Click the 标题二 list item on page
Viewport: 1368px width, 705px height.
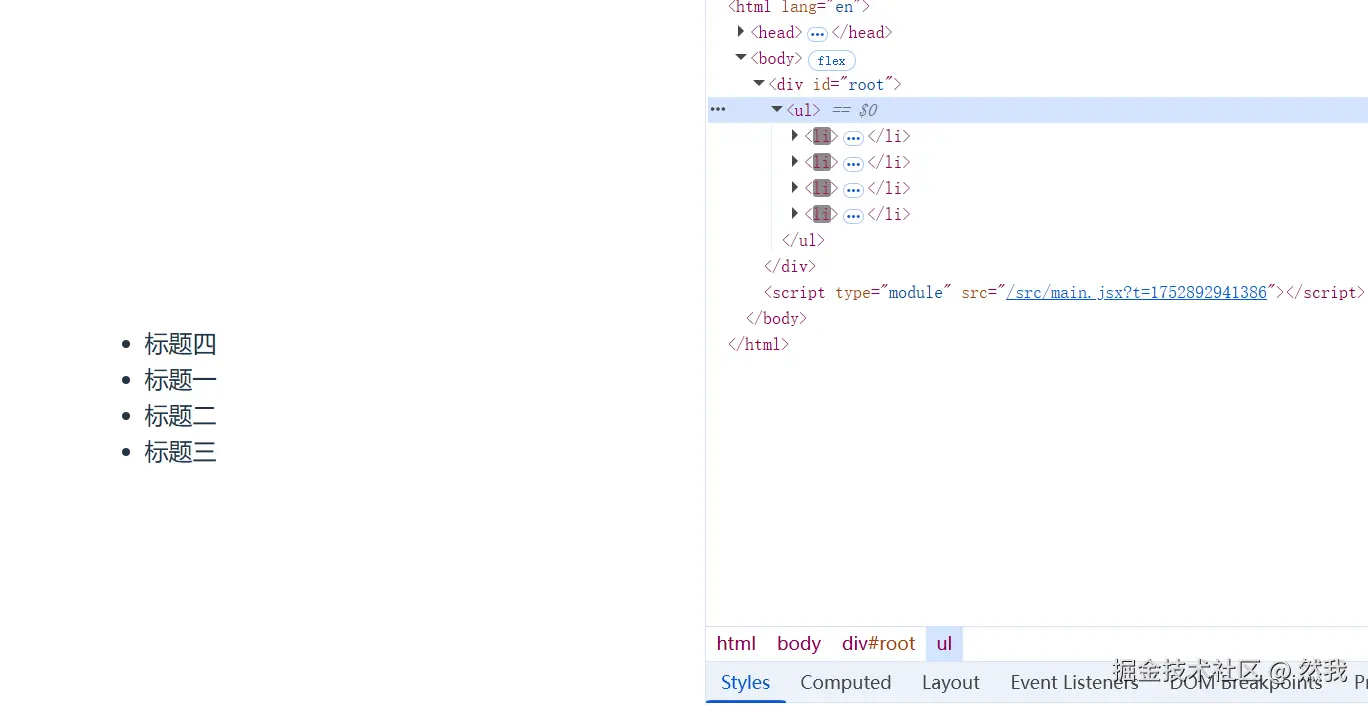click(180, 416)
